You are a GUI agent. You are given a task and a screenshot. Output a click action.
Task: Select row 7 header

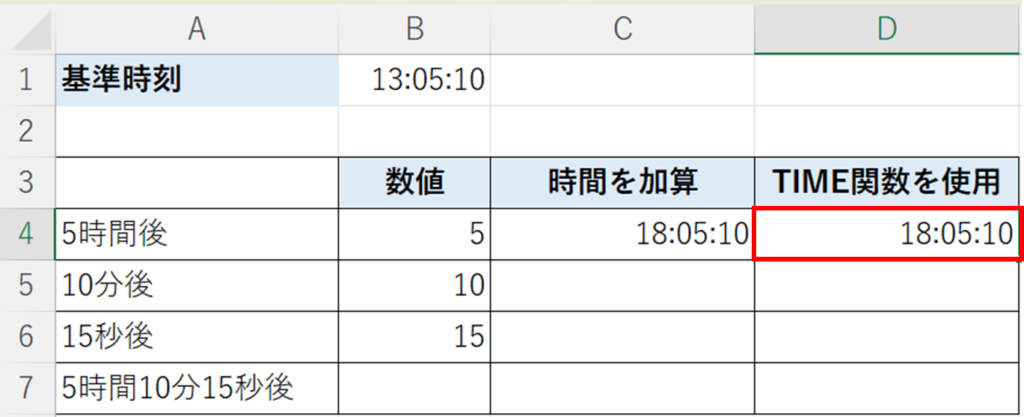pyautogui.click(x=27, y=388)
